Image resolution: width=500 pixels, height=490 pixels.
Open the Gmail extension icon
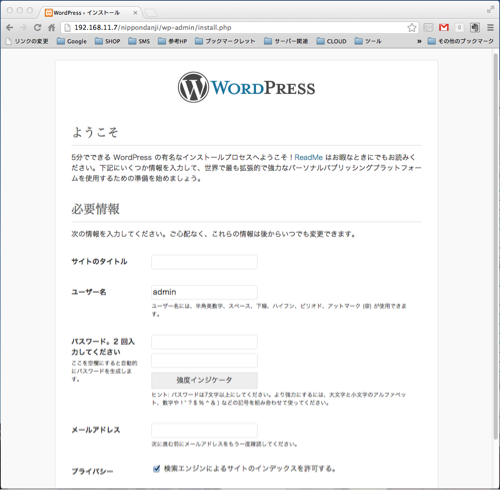[444, 27]
